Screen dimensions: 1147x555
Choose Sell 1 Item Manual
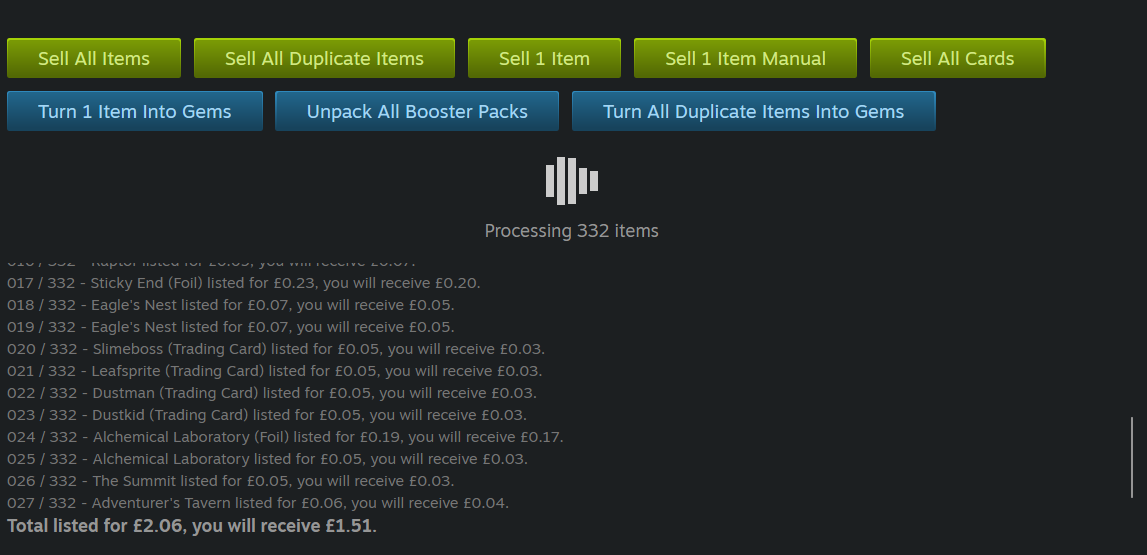[x=745, y=58]
